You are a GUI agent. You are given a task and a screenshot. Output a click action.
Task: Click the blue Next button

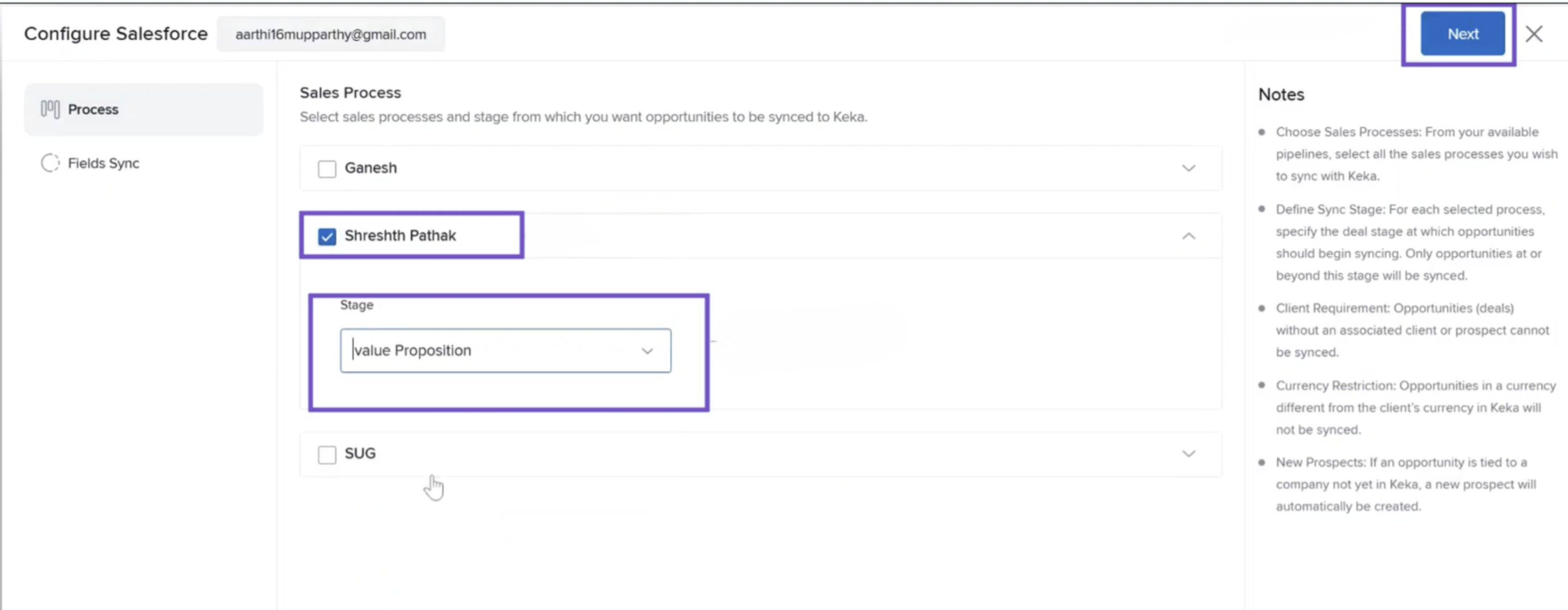tap(1462, 34)
